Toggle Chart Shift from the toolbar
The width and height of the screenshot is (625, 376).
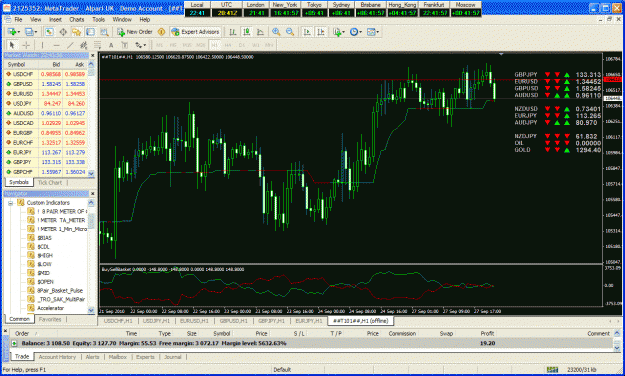(x=321, y=32)
